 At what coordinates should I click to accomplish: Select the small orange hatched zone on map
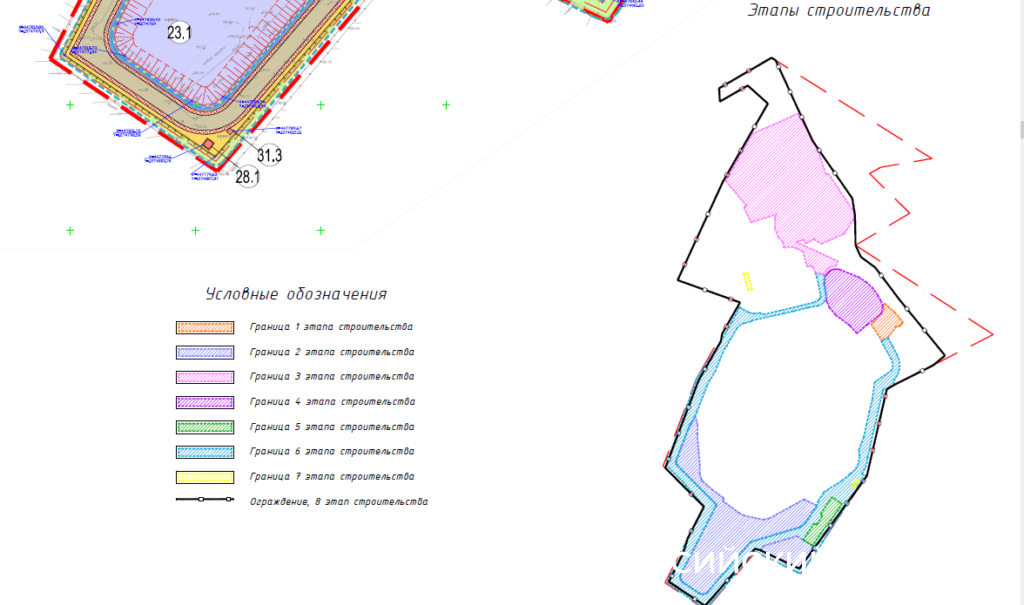click(886, 323)
